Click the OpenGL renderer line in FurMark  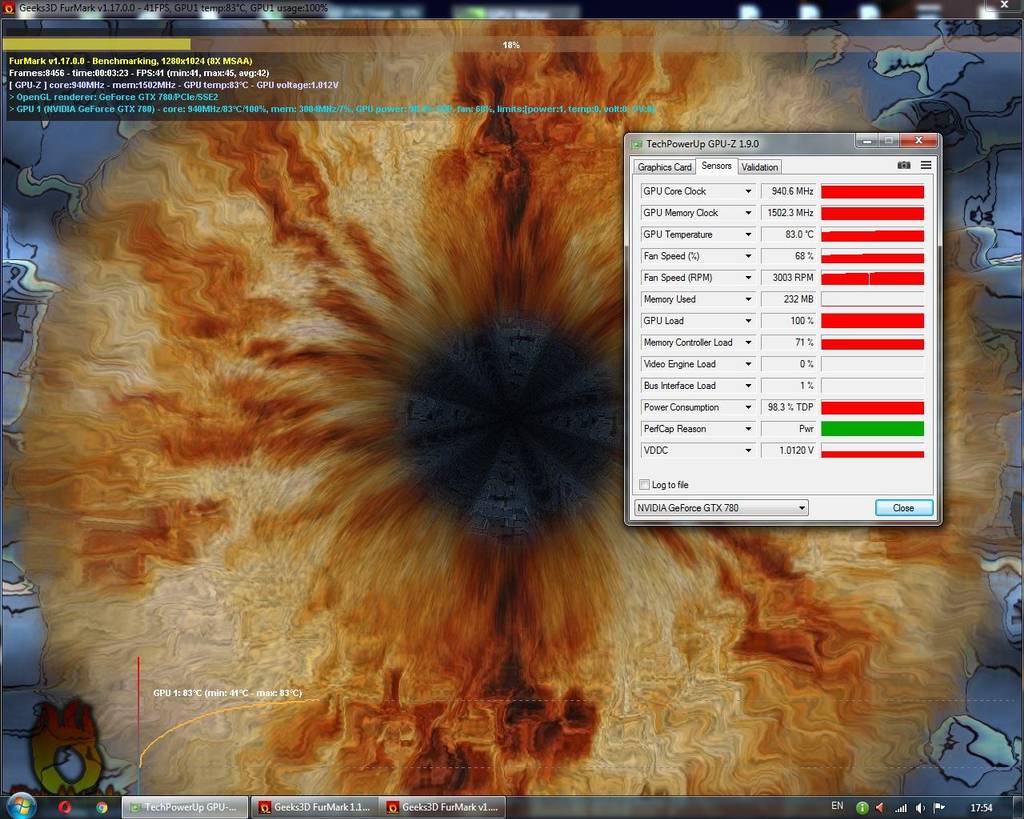click(x=114, y=97)
